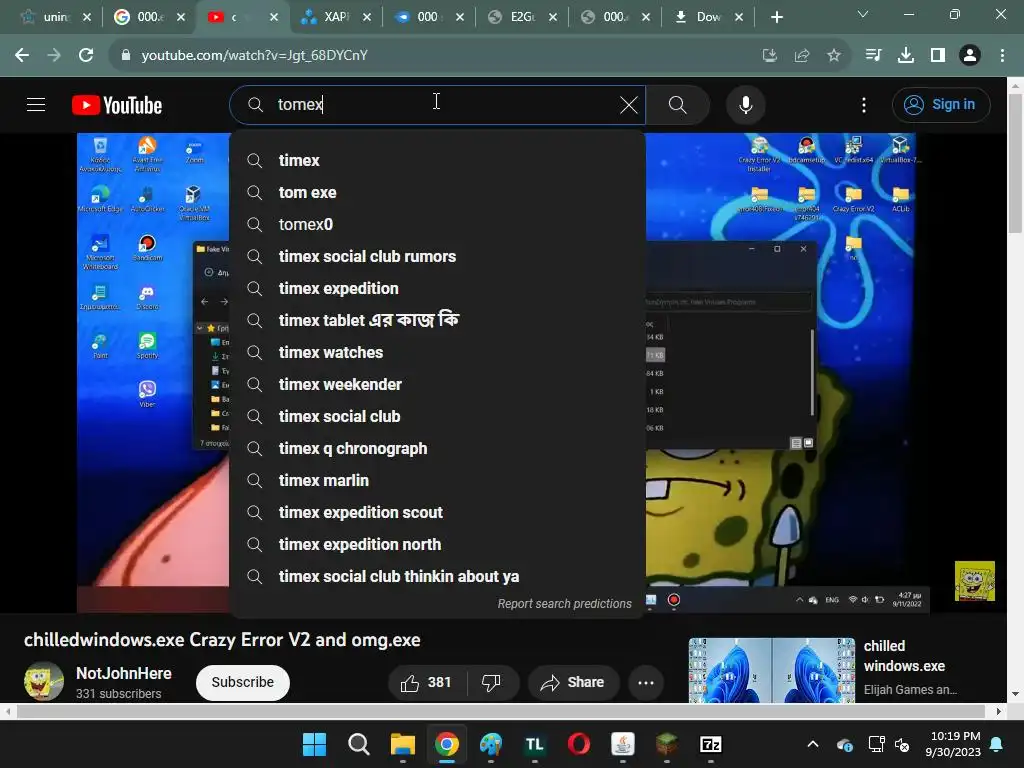Click the Share button
Viewport: 1024px width, 768px height.
pyautogui.click(x=573, y=682)
